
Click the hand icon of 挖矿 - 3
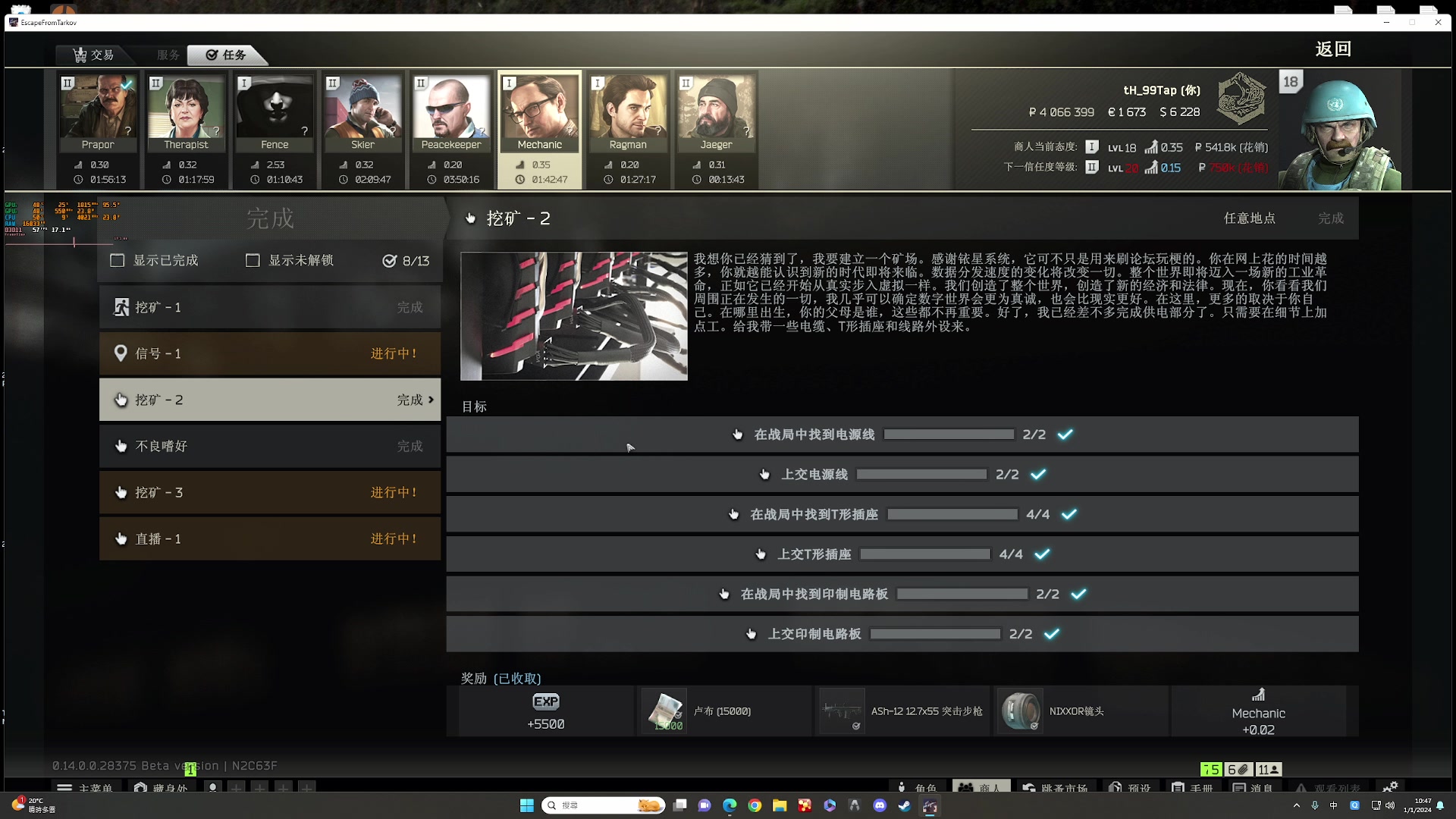point(121,492)
